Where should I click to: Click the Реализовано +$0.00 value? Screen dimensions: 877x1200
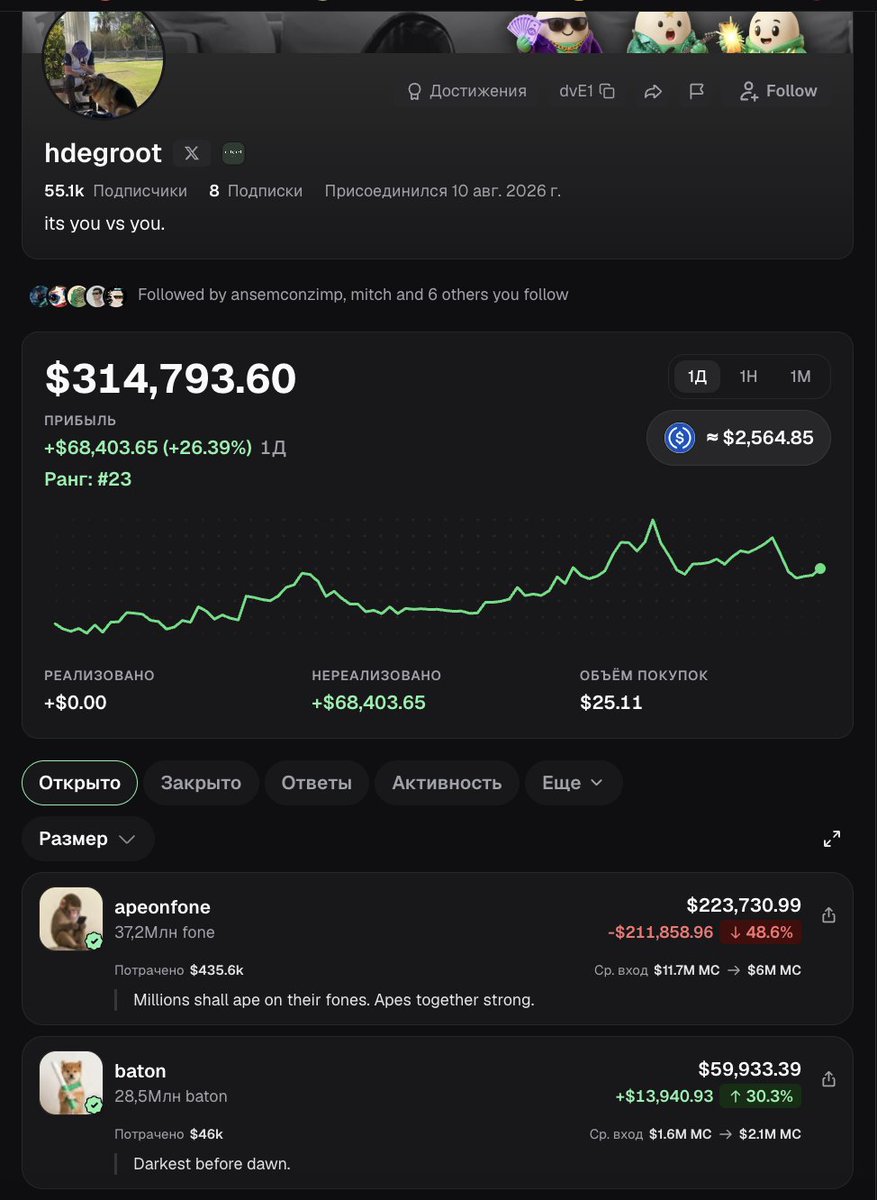click(75, 703)
